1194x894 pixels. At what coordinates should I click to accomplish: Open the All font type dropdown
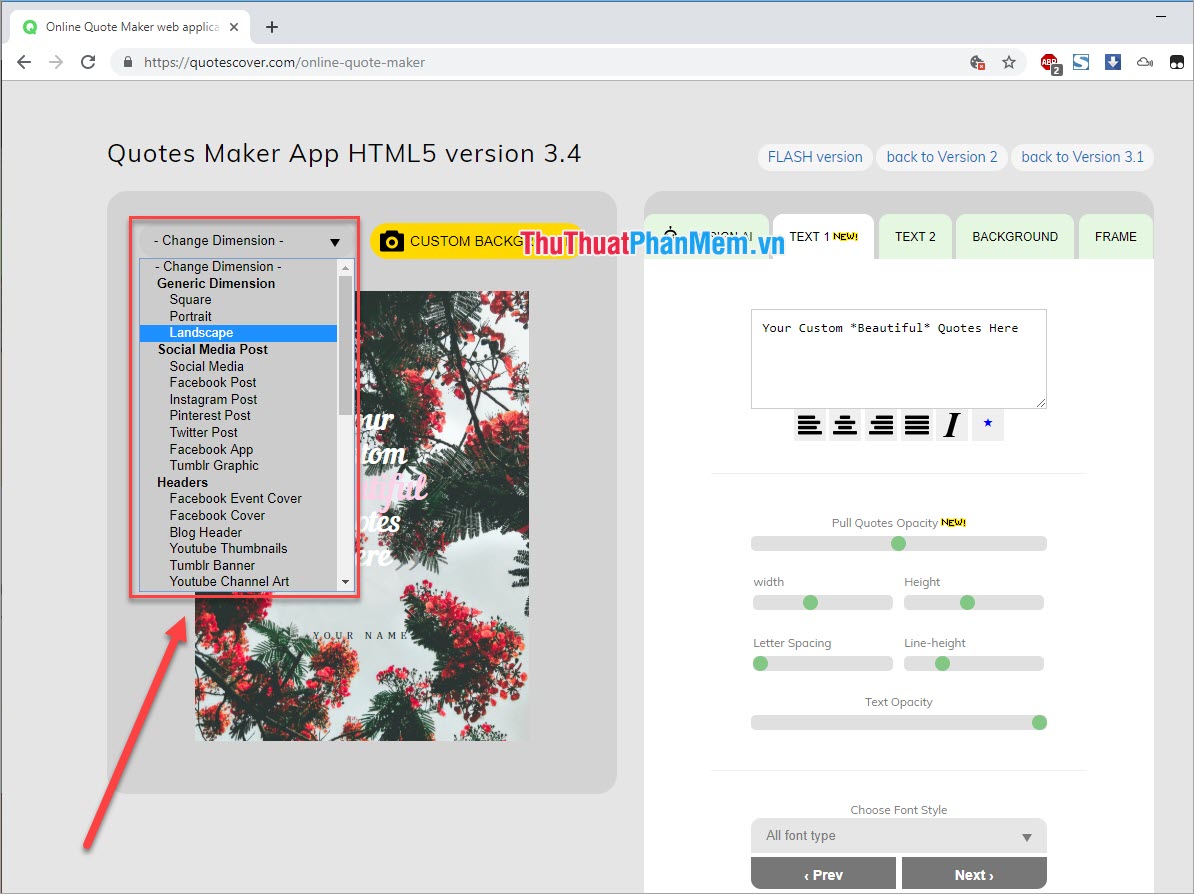point(897,836)
